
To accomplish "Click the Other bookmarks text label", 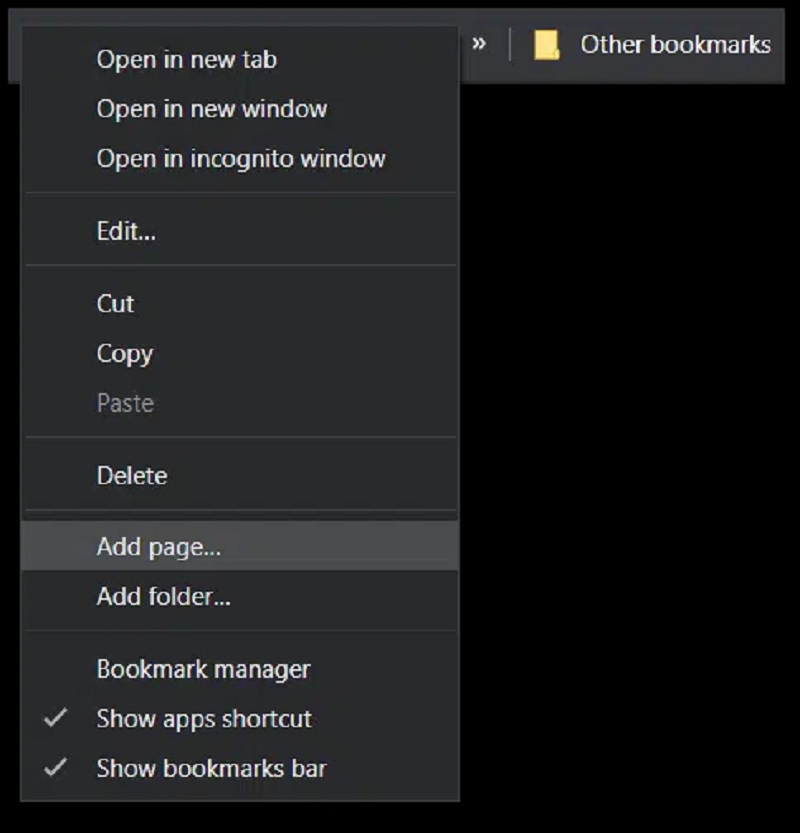I will (675, 45).
